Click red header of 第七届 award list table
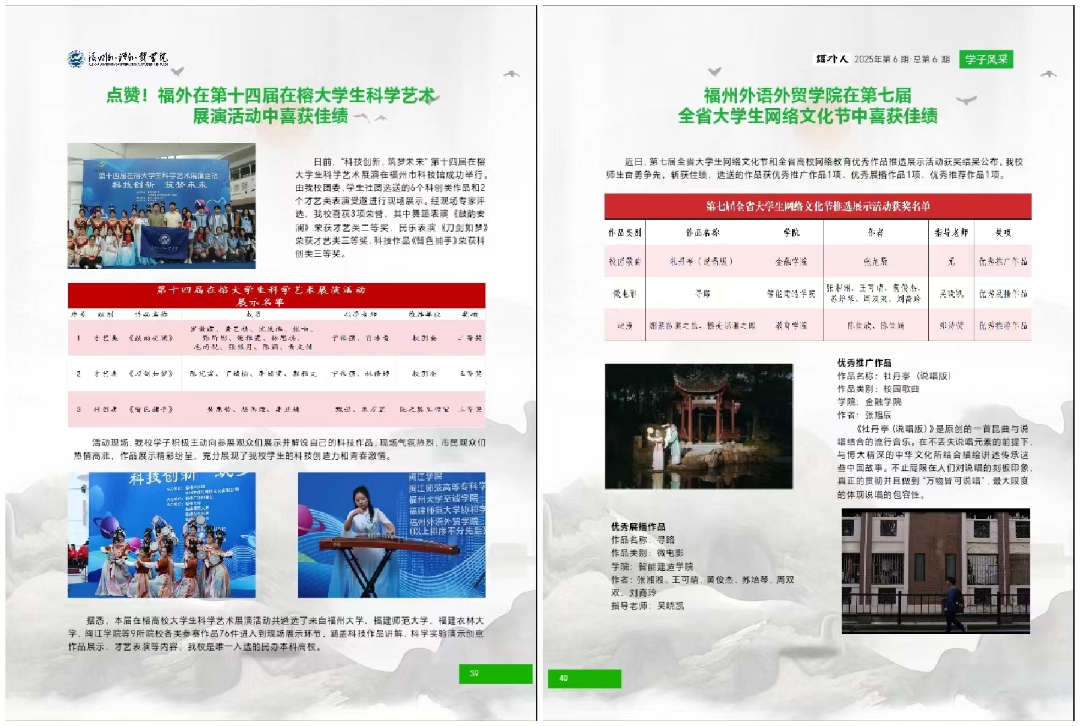Screen dimensions: 1080x726 click(x=817, y=206)
